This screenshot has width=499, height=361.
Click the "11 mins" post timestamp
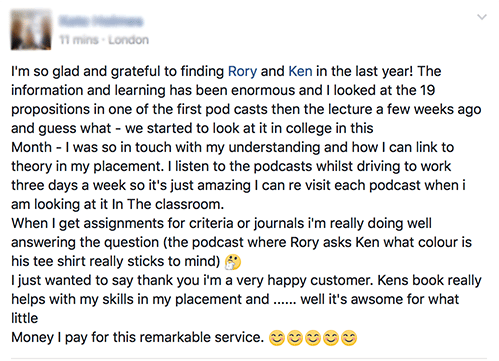coord(79,40)
